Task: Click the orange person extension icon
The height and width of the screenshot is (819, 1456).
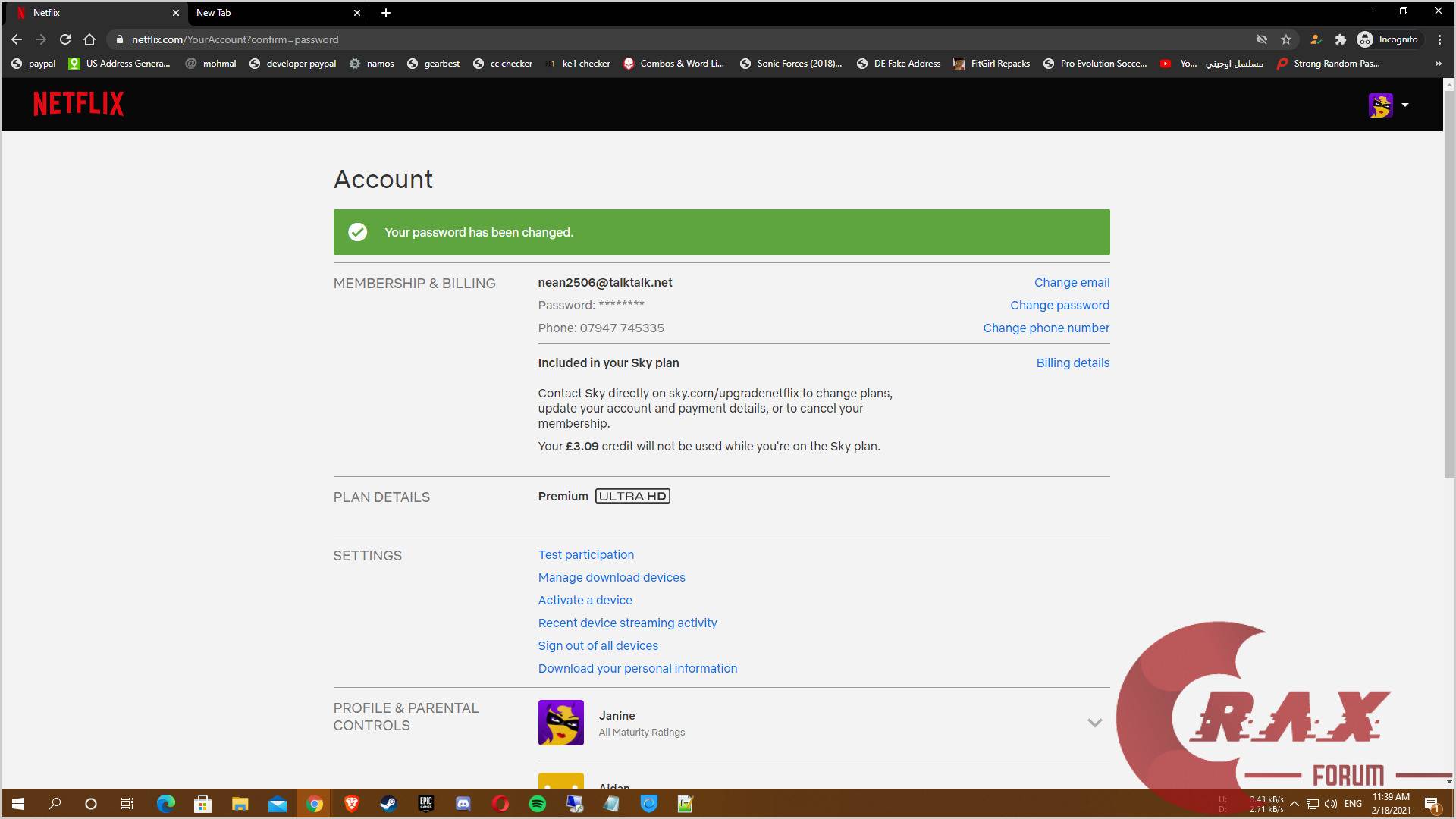Action: 1316,39
